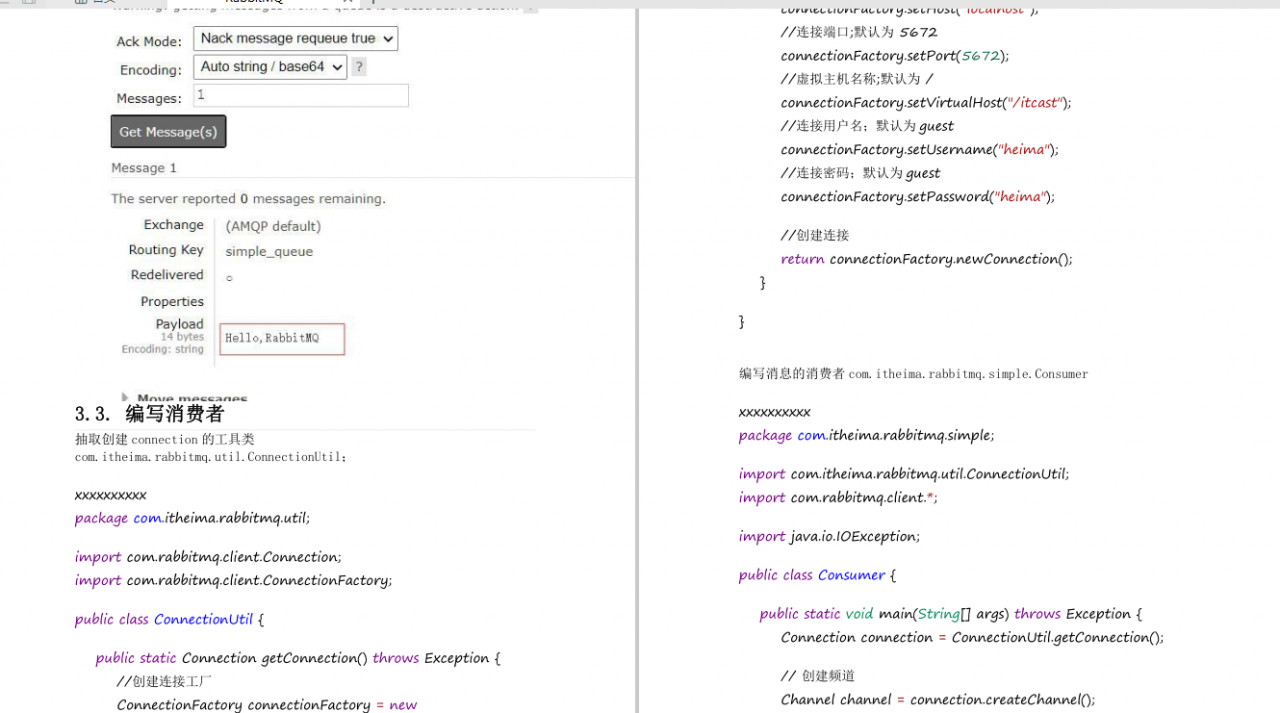Click the question-mark help icon beside Encoding
Viewport: 1280px width, 713px height.
tap(359, 68)
